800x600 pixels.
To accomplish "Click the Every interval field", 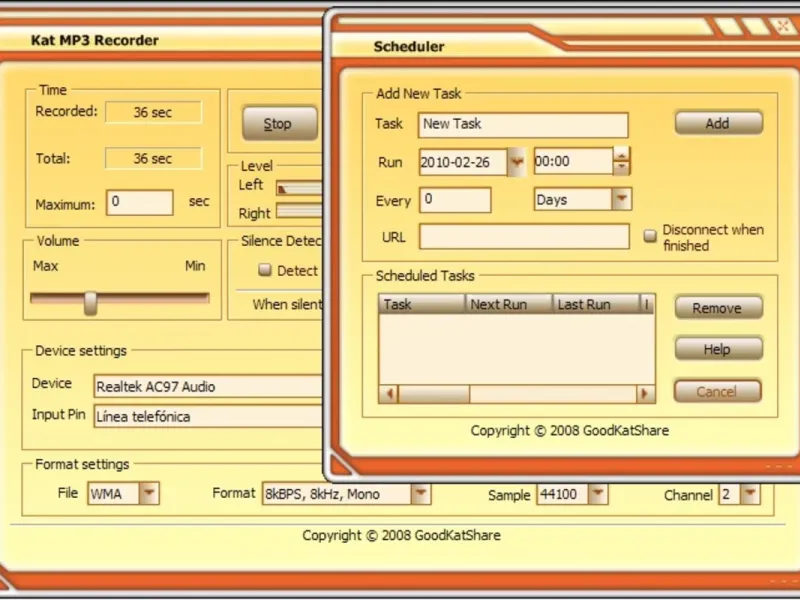I will [x=455, y=200].
